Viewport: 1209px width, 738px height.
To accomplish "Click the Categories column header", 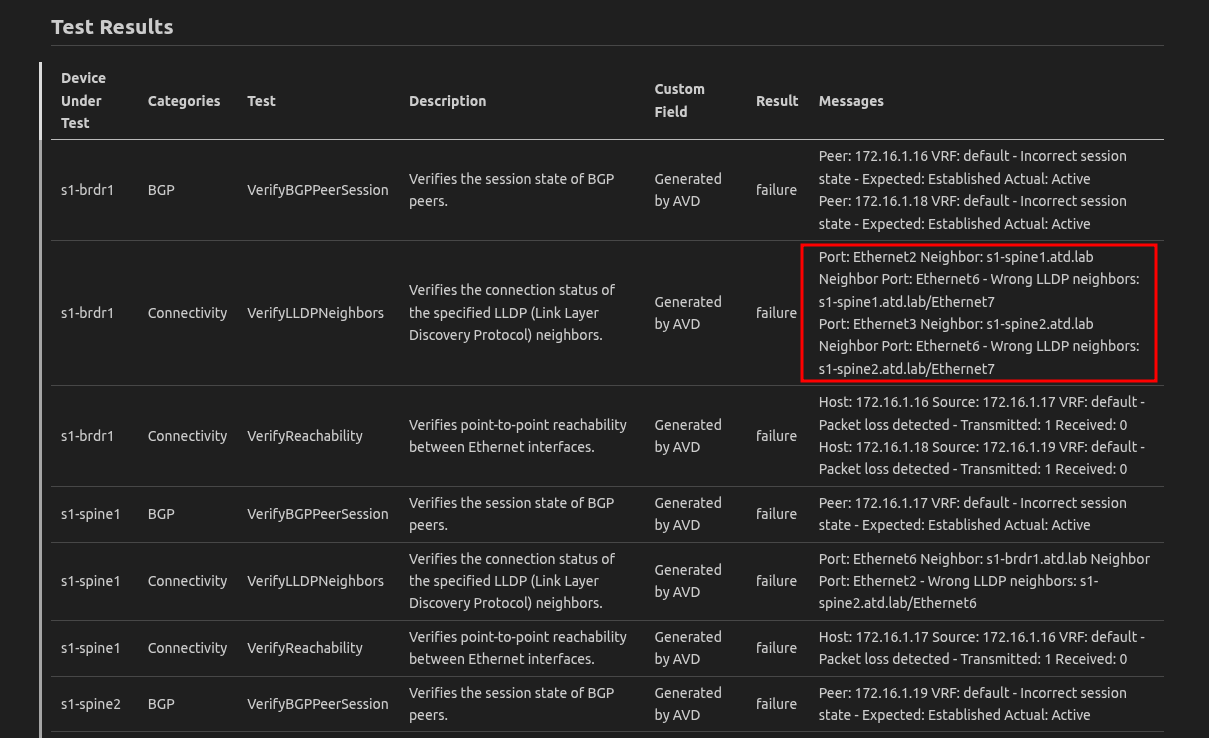I will [184, 101].
